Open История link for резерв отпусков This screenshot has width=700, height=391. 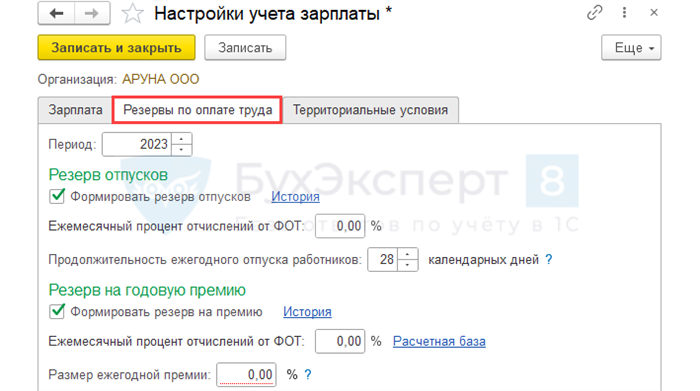point(295,196)
